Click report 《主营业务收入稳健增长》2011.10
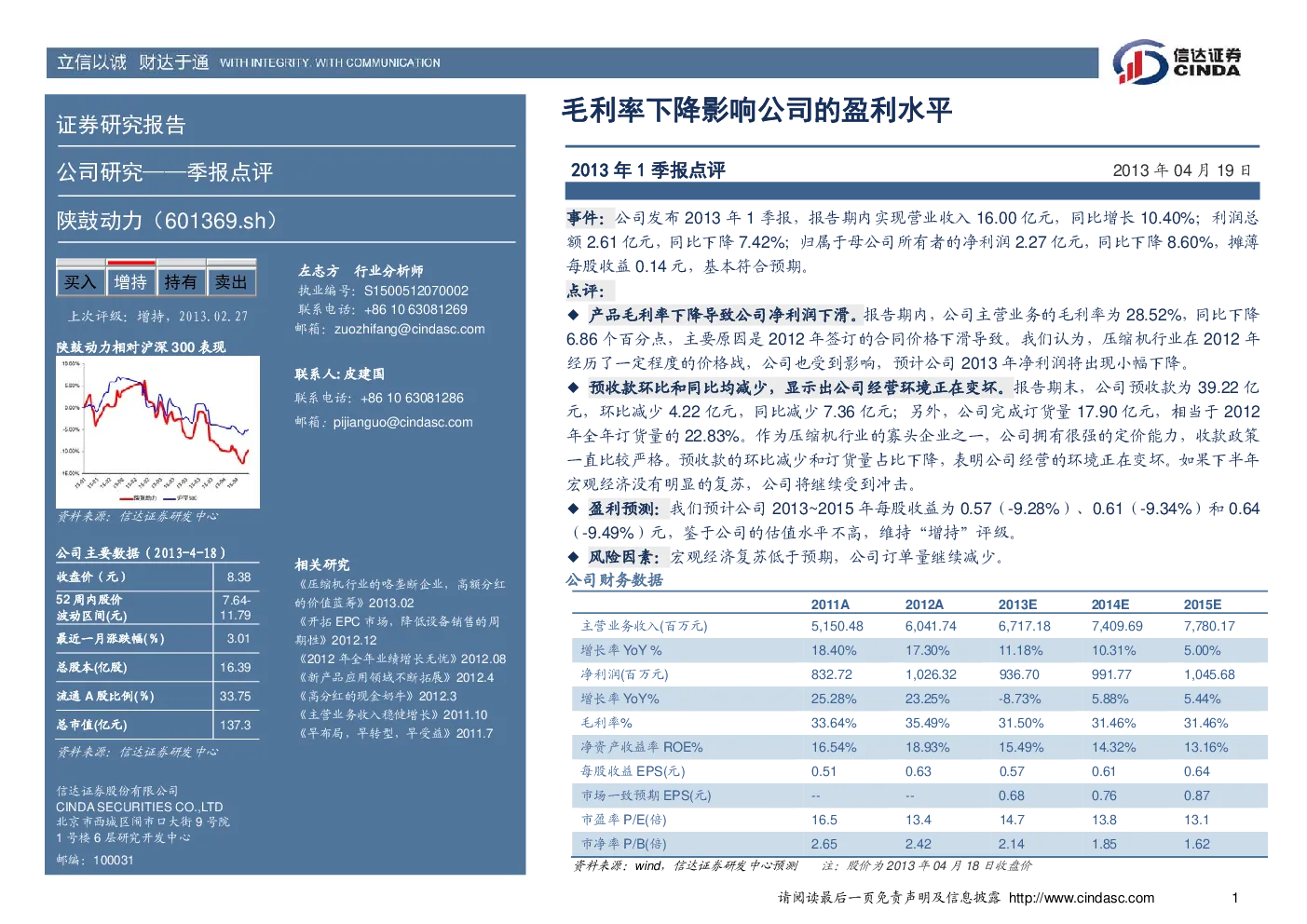Screen dimensions: 1307x924 [391, 714]
